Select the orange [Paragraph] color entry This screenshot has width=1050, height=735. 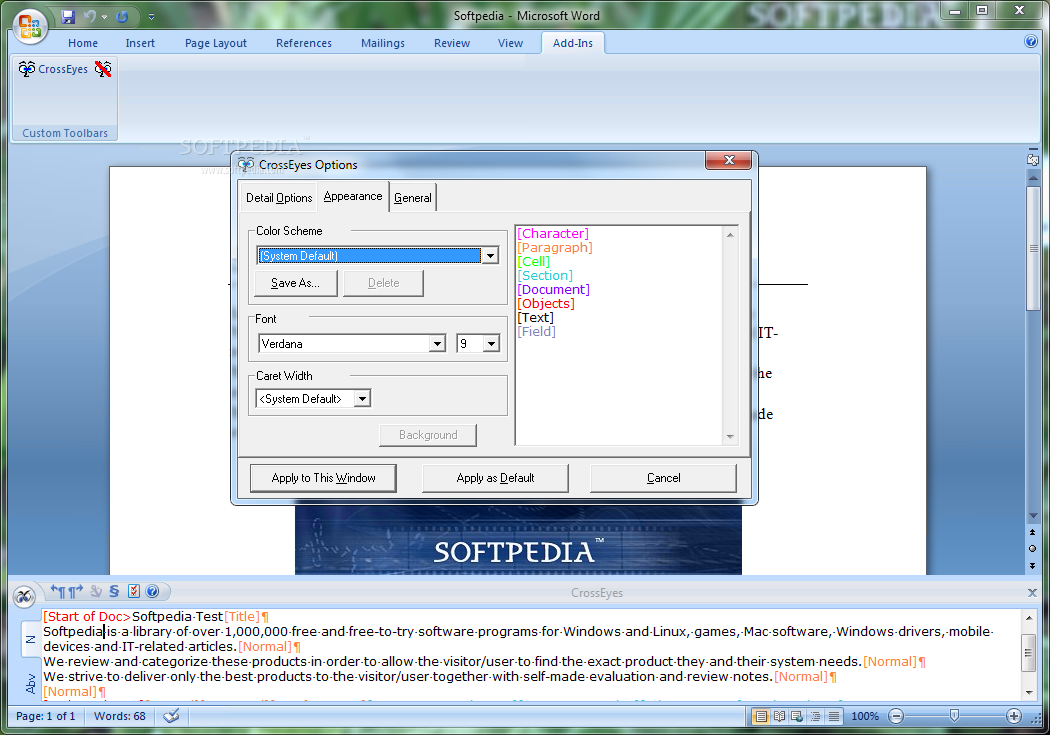point(555,248)
